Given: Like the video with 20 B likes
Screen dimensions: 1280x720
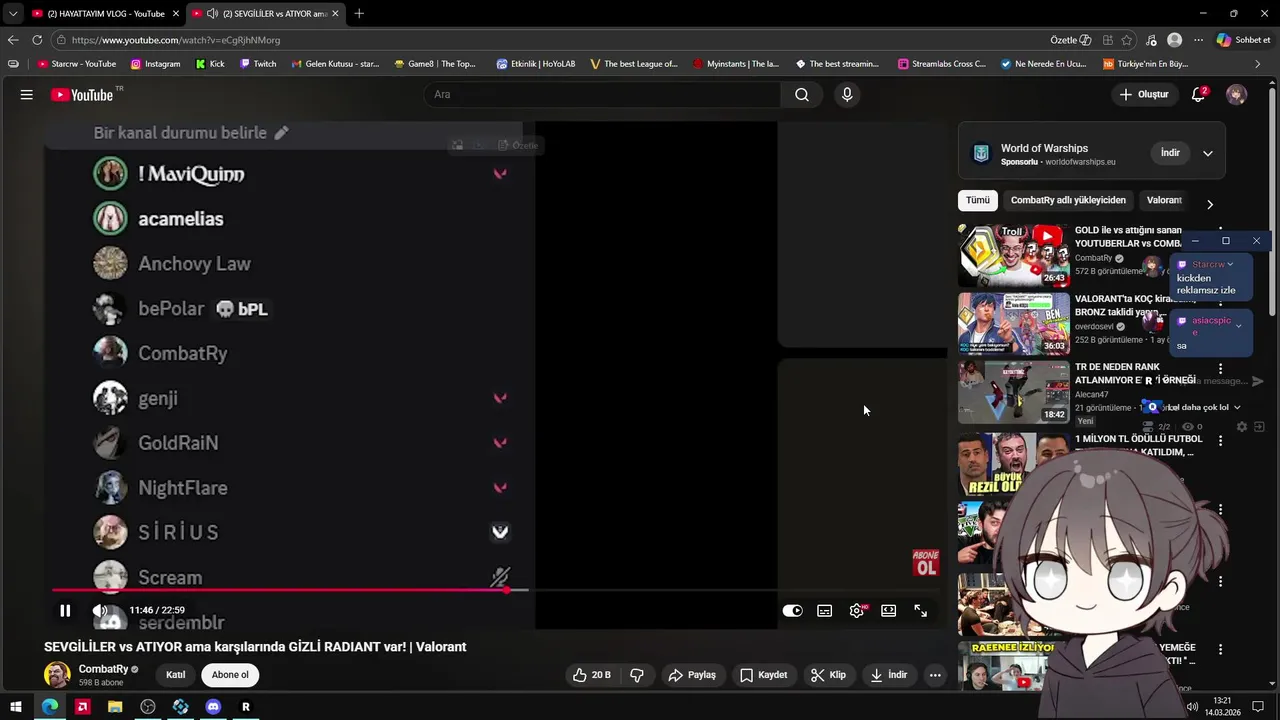Looking at the screenshot, I should [x=591, y=675].
